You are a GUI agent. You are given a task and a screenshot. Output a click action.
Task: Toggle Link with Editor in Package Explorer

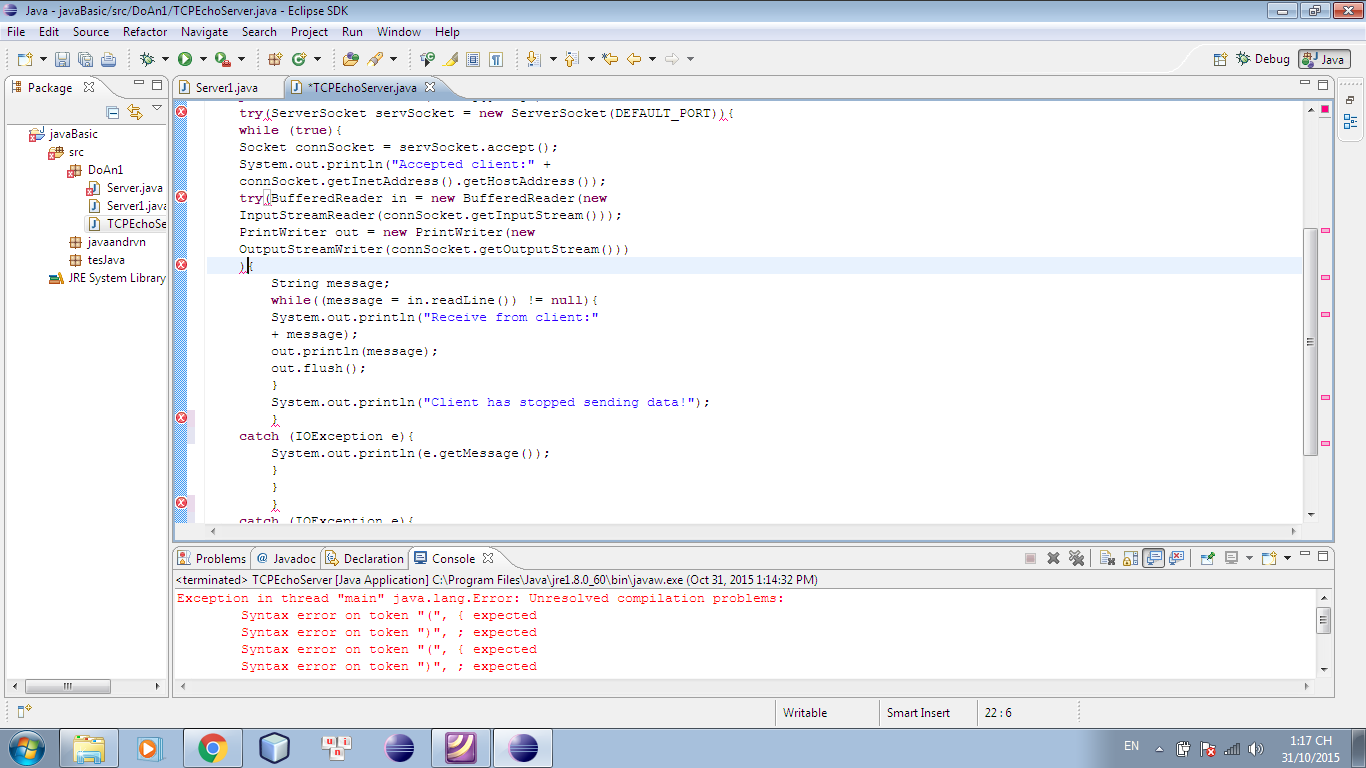point(135,112)
